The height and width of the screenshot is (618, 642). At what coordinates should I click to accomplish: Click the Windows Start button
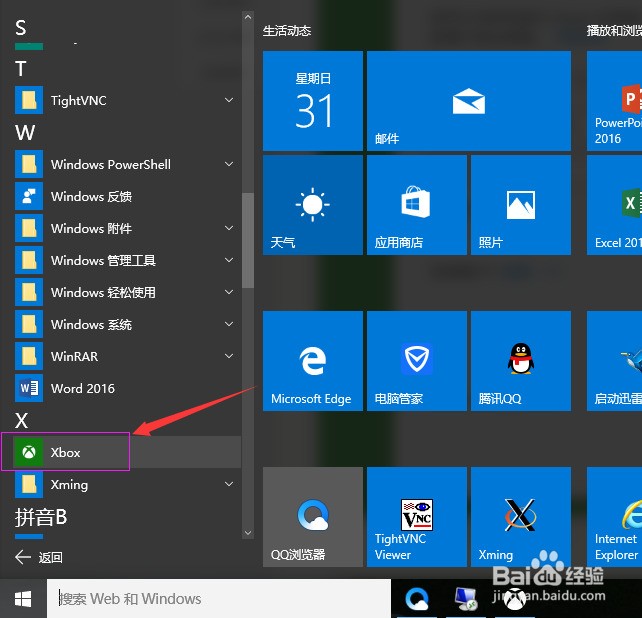tap(23, 599)
